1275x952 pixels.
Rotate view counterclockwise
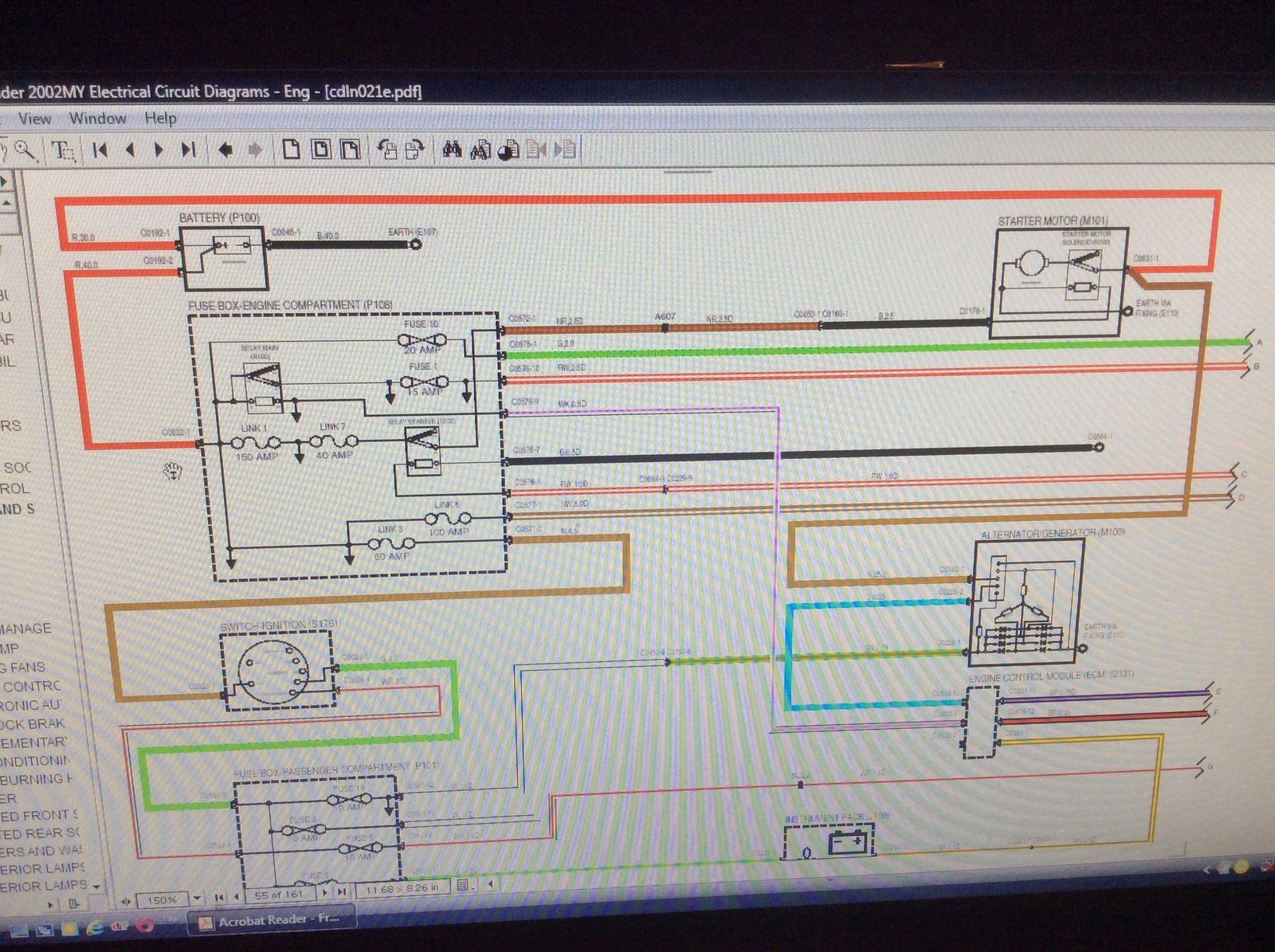tap(387, 149)
